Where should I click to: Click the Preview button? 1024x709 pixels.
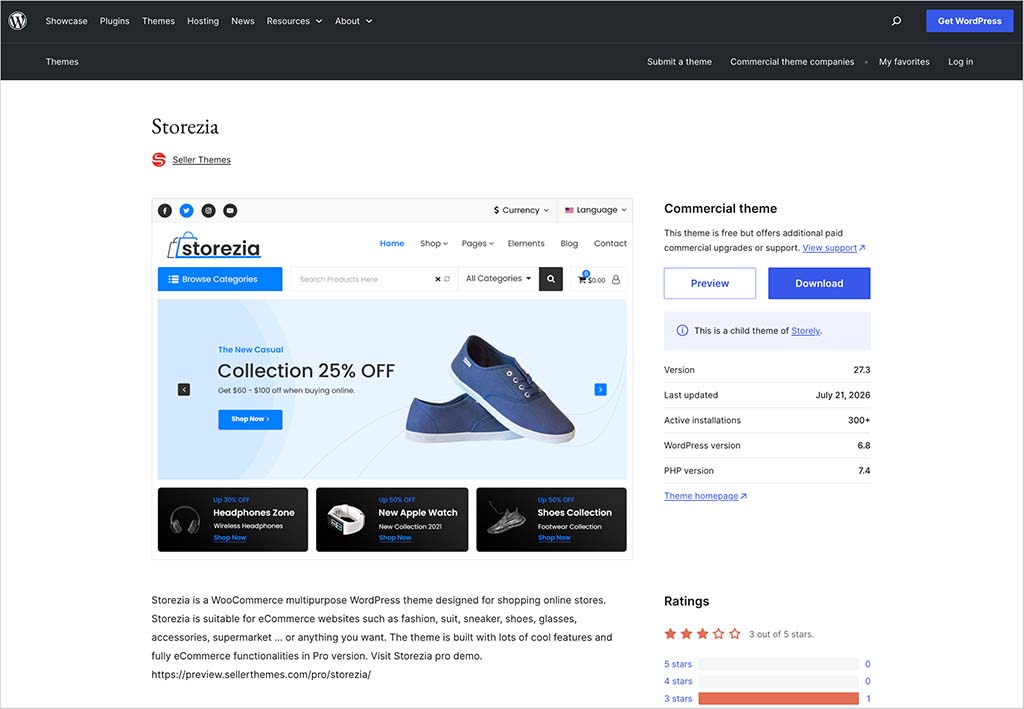click(710, 283)
